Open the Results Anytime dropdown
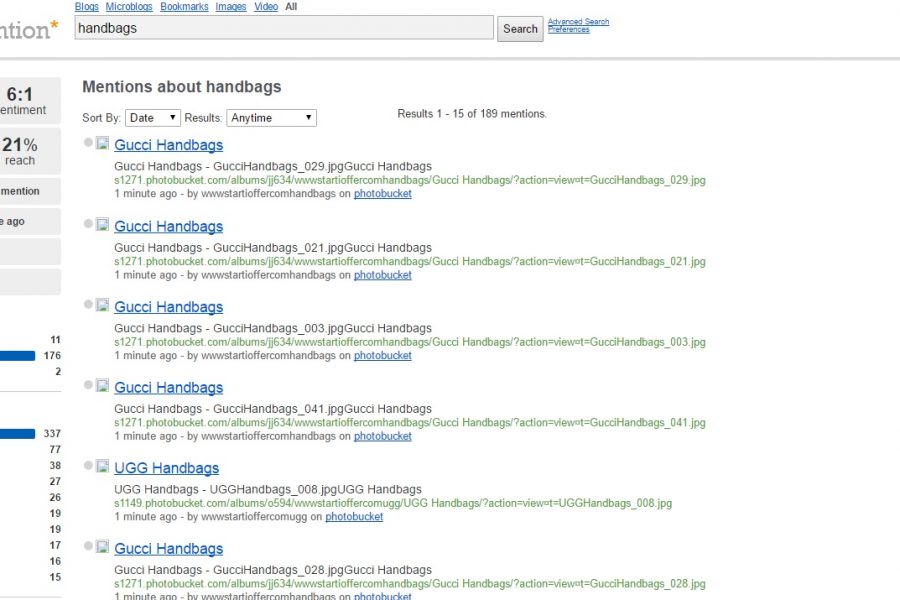This screenshot has height=600, width=900. click(271, 118)
